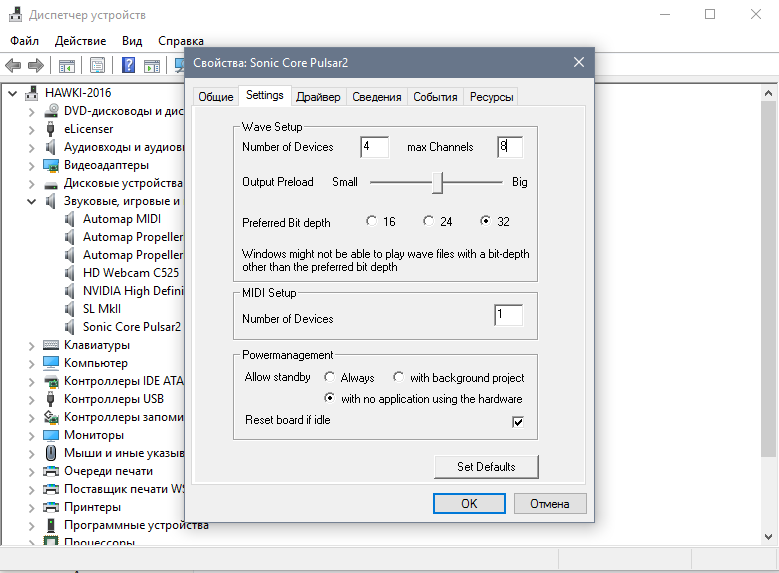Click the HAWKI-2016 computer icon
This screenshot has height=573, width=779.
[x=32, y=93]
